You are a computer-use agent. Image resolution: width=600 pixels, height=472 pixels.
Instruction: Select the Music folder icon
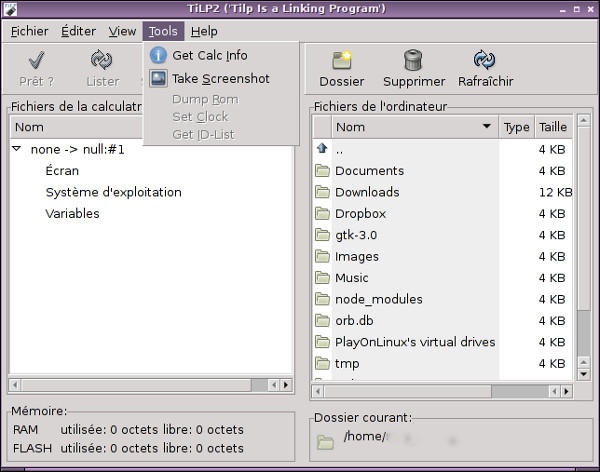(x=322, y=278)
